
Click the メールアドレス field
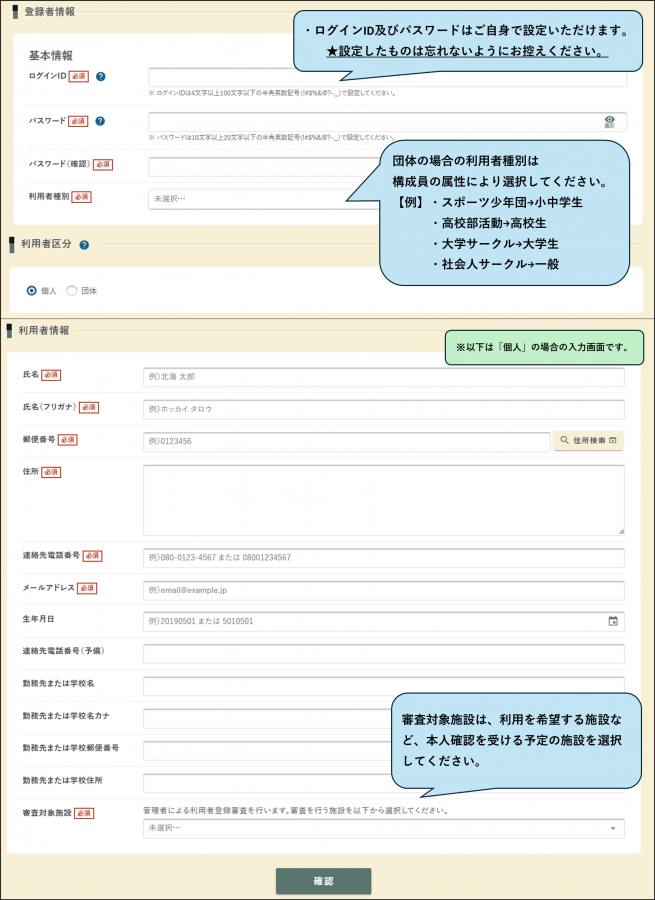[x=383, y=590]
